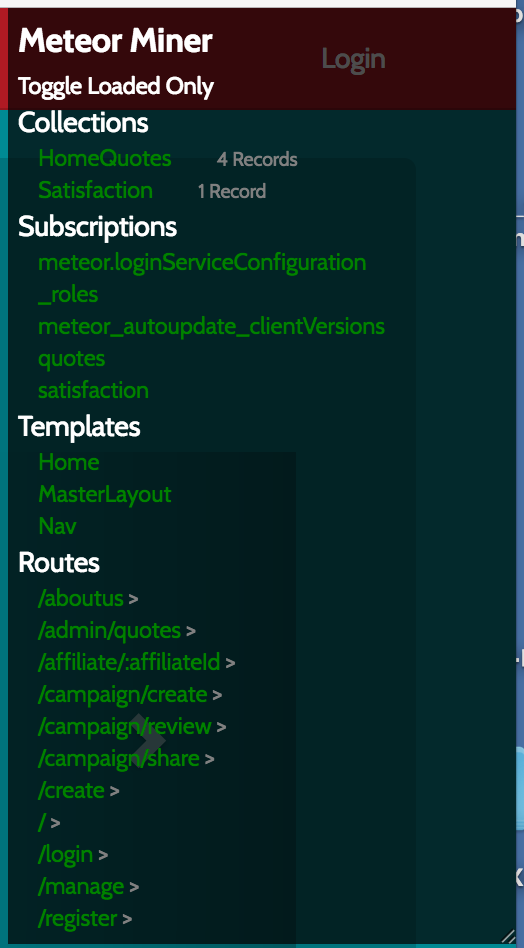Click the Routes section heading

coord(59,563)
